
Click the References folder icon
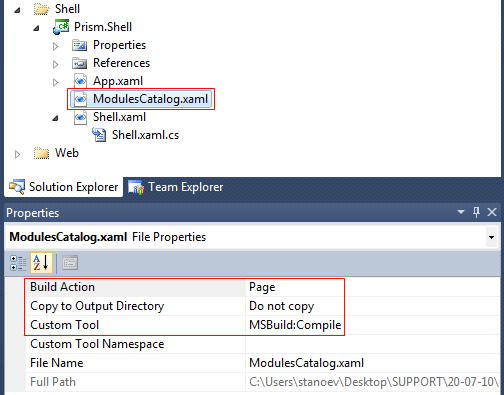[79, 63]
